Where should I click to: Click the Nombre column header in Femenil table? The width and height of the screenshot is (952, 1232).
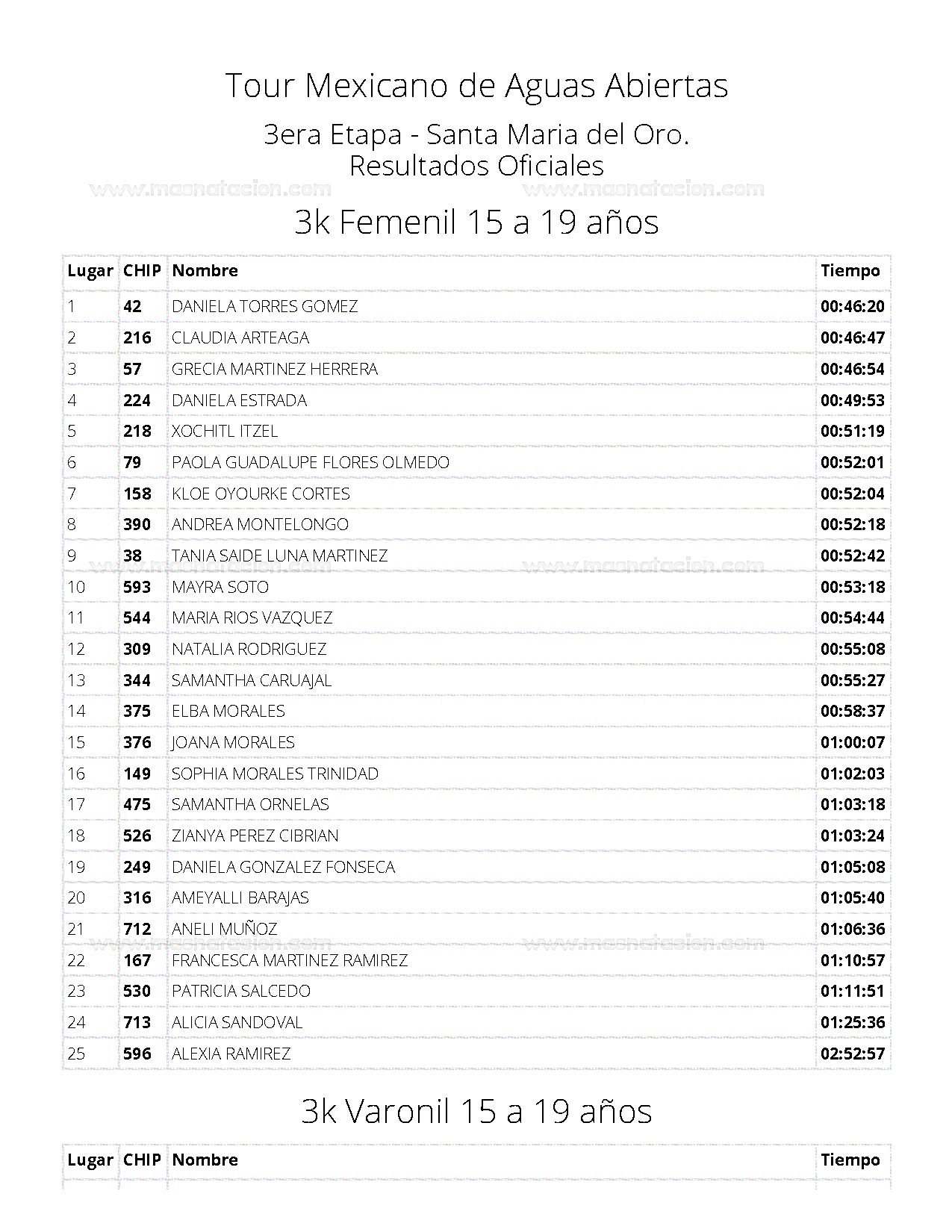(x=205, y=271)
